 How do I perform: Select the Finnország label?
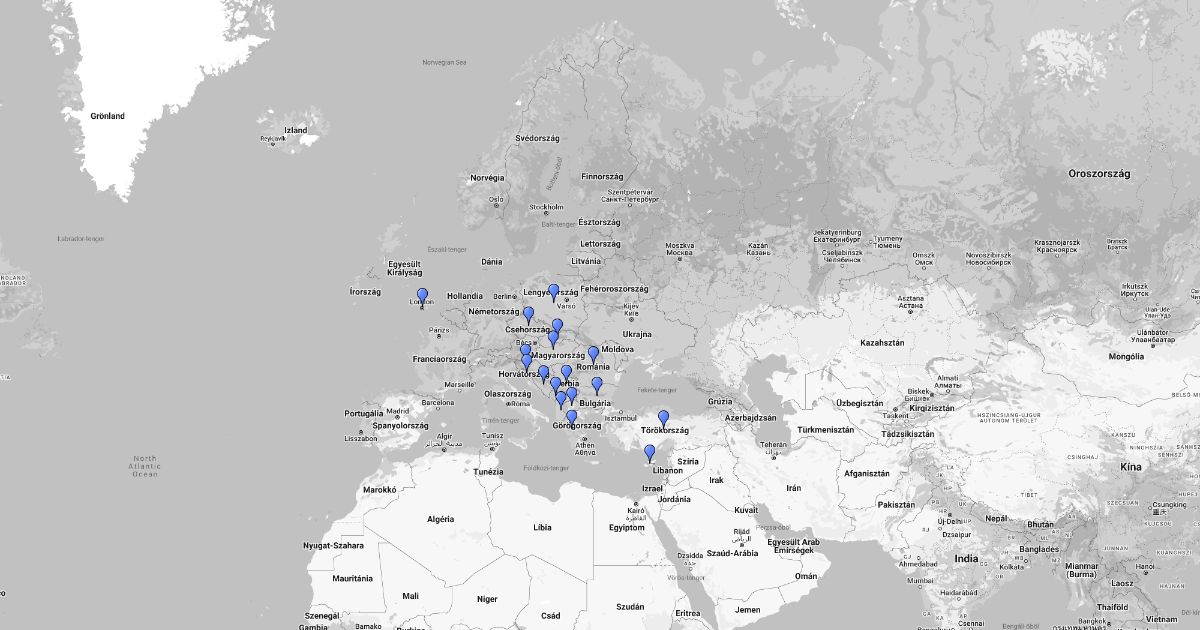(x=602, y=174)
